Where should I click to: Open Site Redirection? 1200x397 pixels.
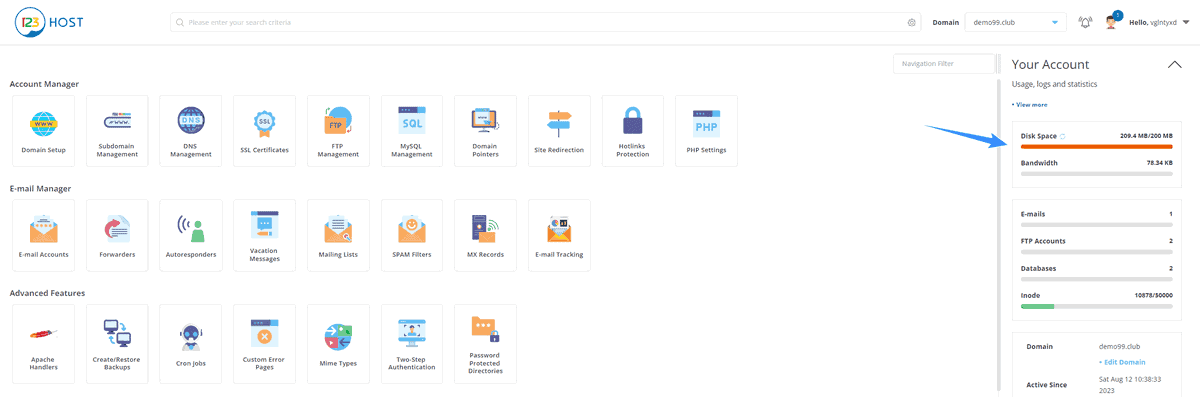559,131
